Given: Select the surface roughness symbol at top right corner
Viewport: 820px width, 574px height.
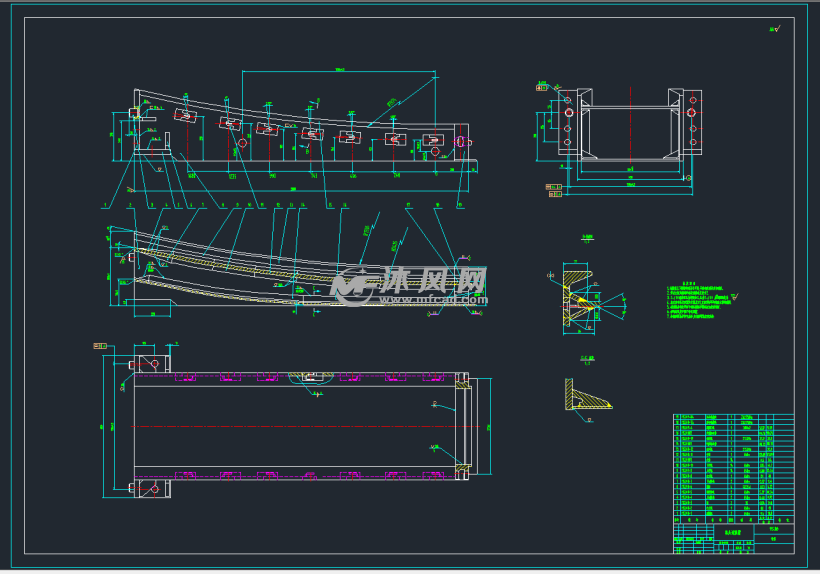Looking at the screenshot, I should (774, 30).
